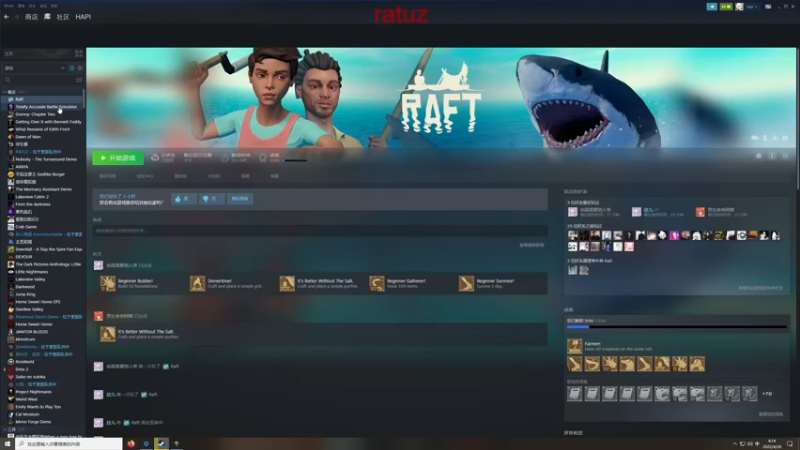Screen dimensions: 800x450
Task: Open Beginner Builder achievement icon
Action: [108, 283]
